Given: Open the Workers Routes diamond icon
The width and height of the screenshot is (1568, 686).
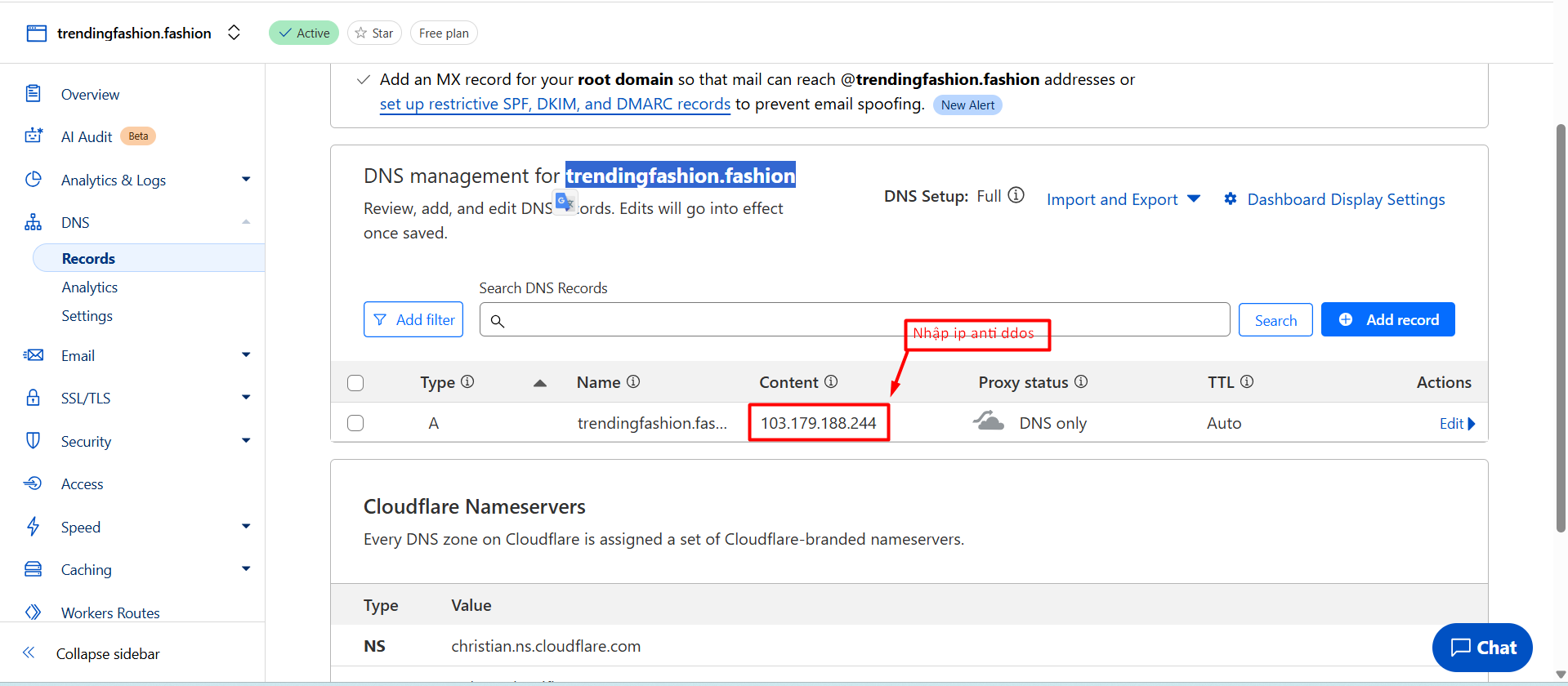Looking at the screenshot, I should tap(33, 612).
